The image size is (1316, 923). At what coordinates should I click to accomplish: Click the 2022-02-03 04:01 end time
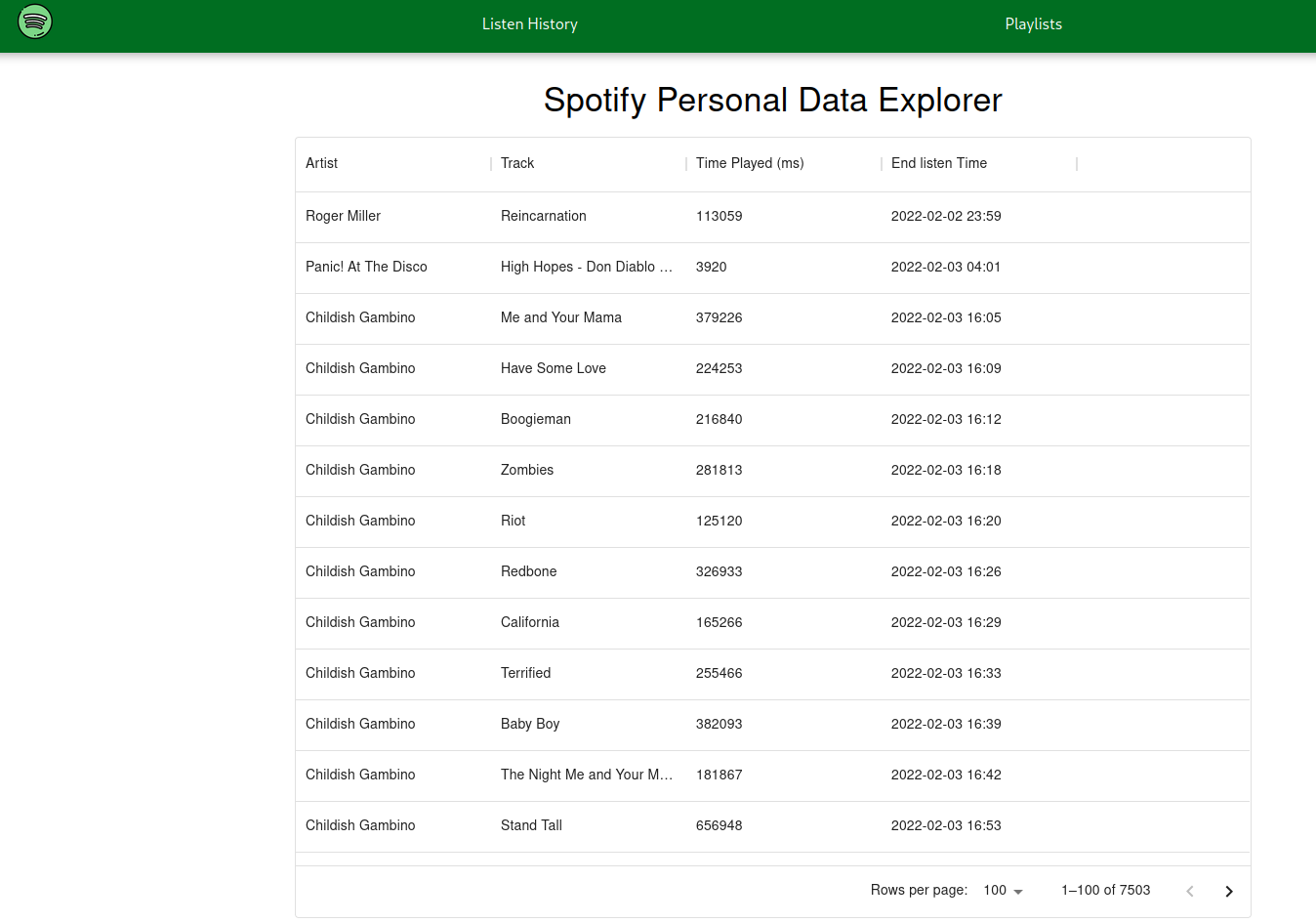(x=946, y=267)
